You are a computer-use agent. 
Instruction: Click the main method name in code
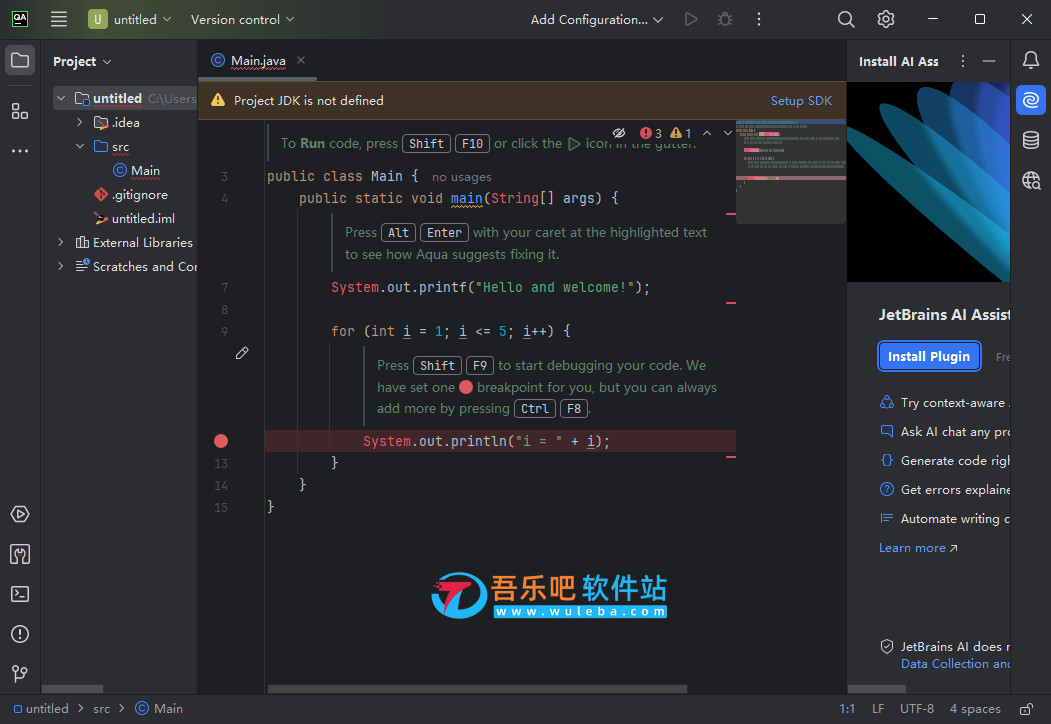[467, 198]
